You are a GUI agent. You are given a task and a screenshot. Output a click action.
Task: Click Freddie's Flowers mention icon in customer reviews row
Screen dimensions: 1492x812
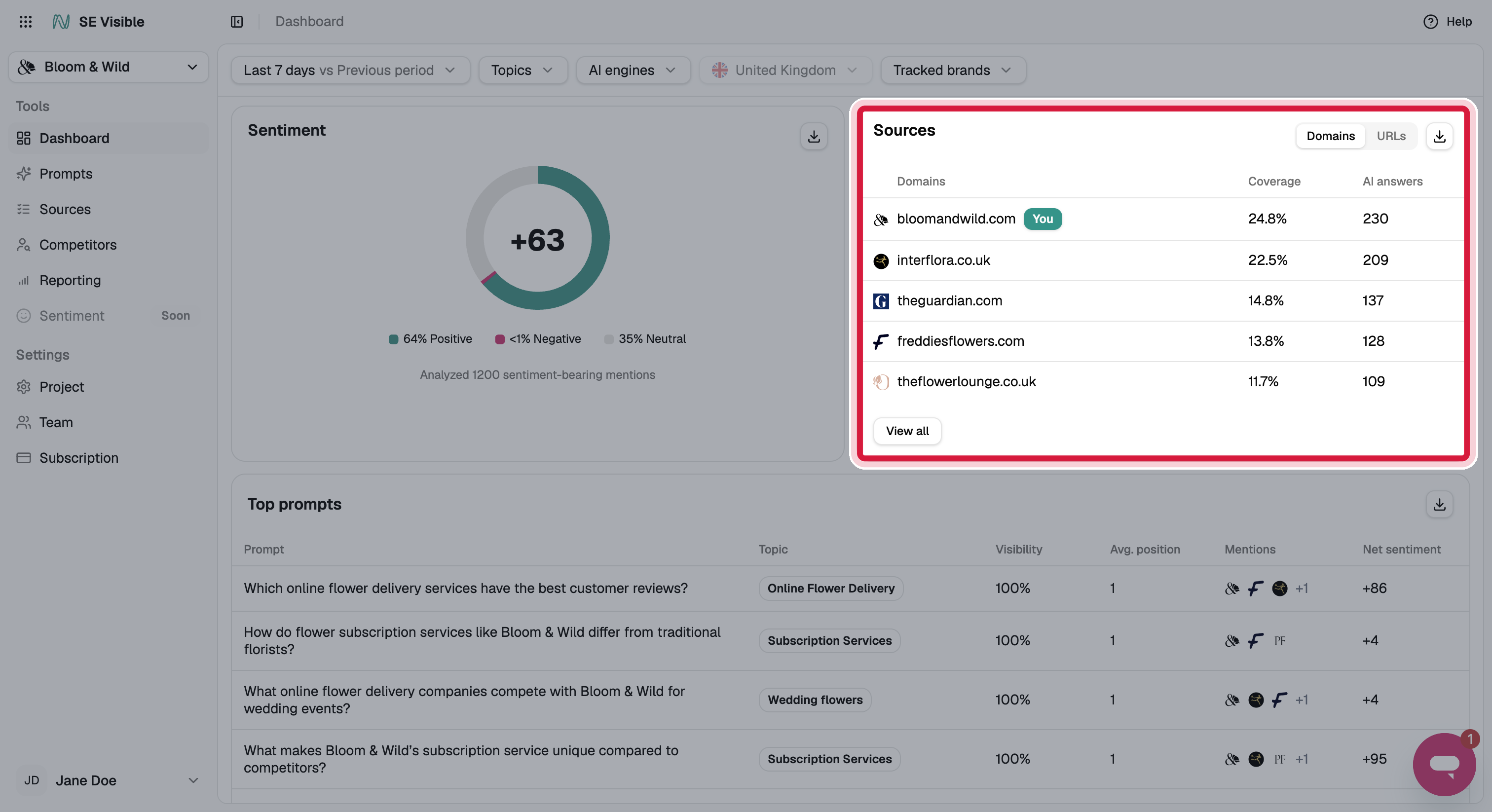coord(1256,589)
